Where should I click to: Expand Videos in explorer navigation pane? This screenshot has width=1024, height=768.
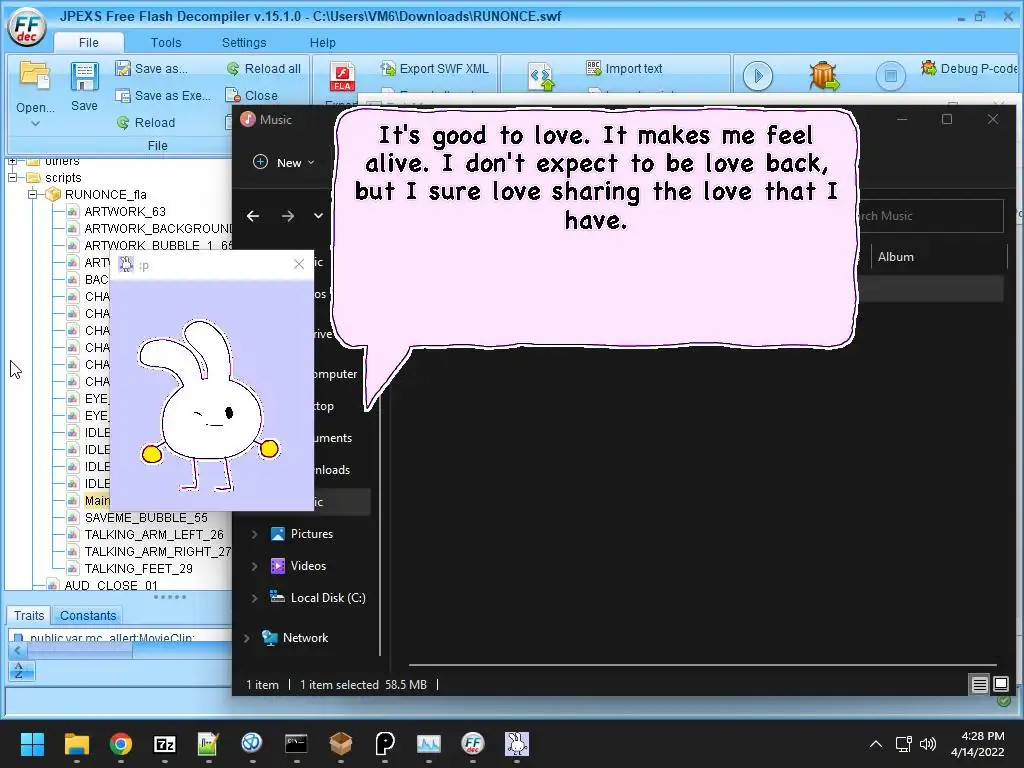pos(254,566)
